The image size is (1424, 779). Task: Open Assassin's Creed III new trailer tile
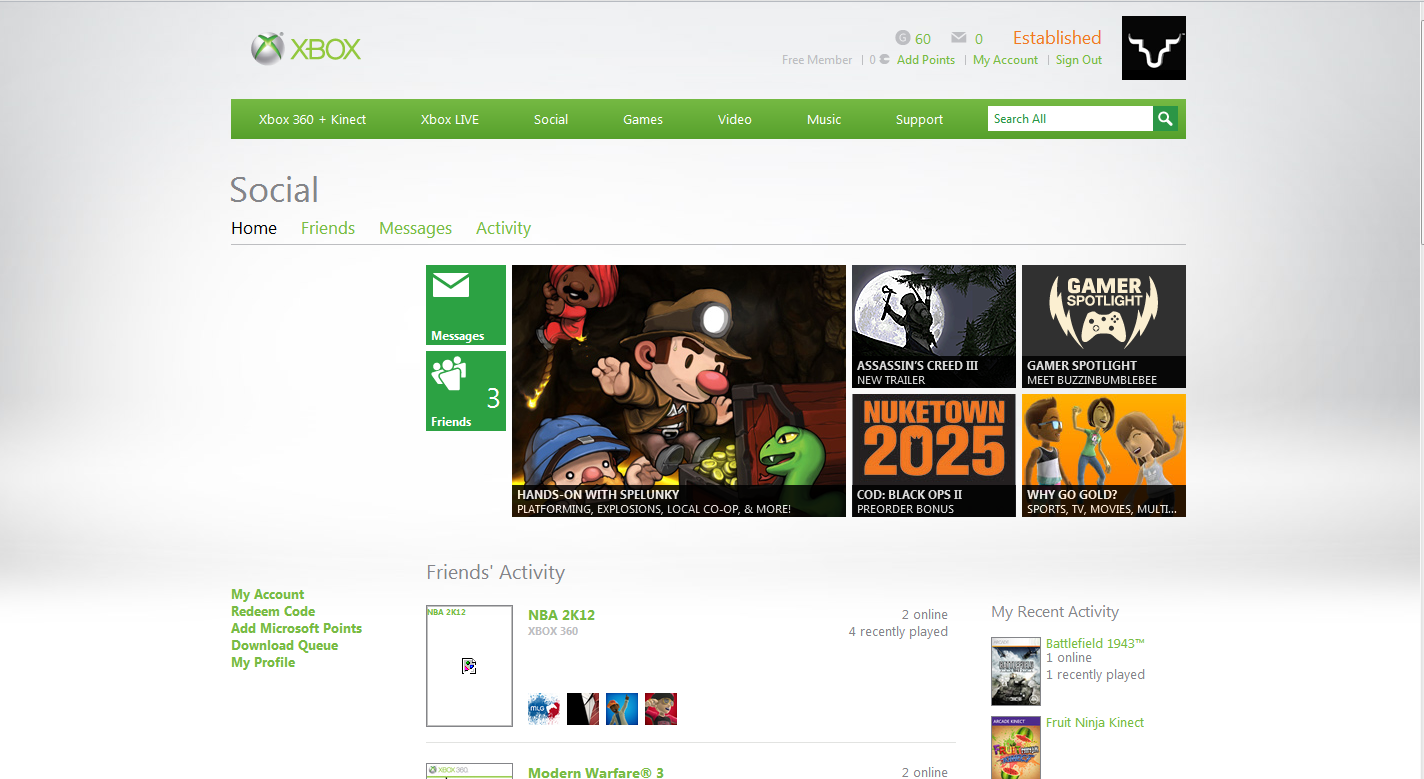tap(934, 326)
